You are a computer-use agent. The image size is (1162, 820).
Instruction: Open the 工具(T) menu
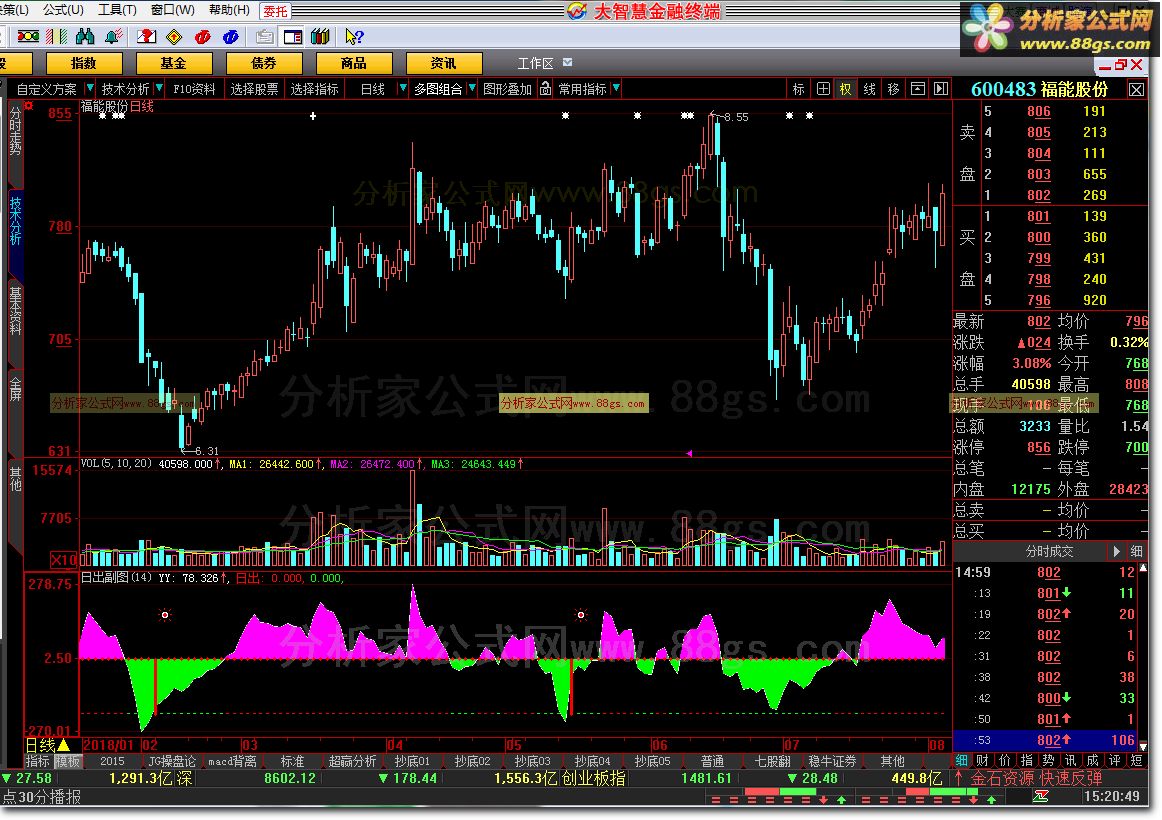(117, 10)
